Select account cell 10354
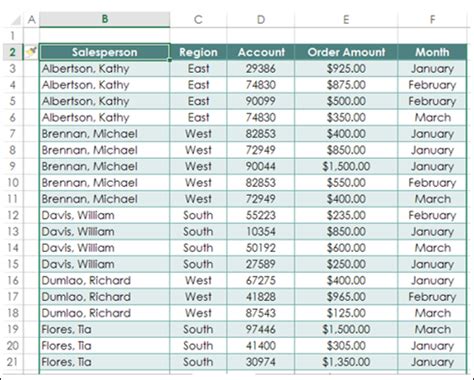 coord(261,231)
